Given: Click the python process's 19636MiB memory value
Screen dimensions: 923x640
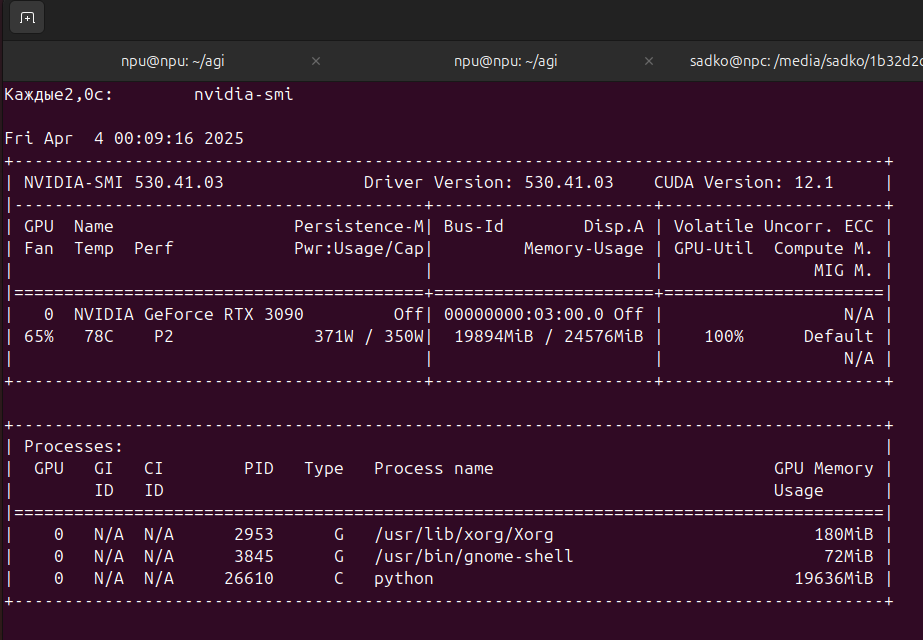Looking at the screenshot, I should (x=833, y=578).
